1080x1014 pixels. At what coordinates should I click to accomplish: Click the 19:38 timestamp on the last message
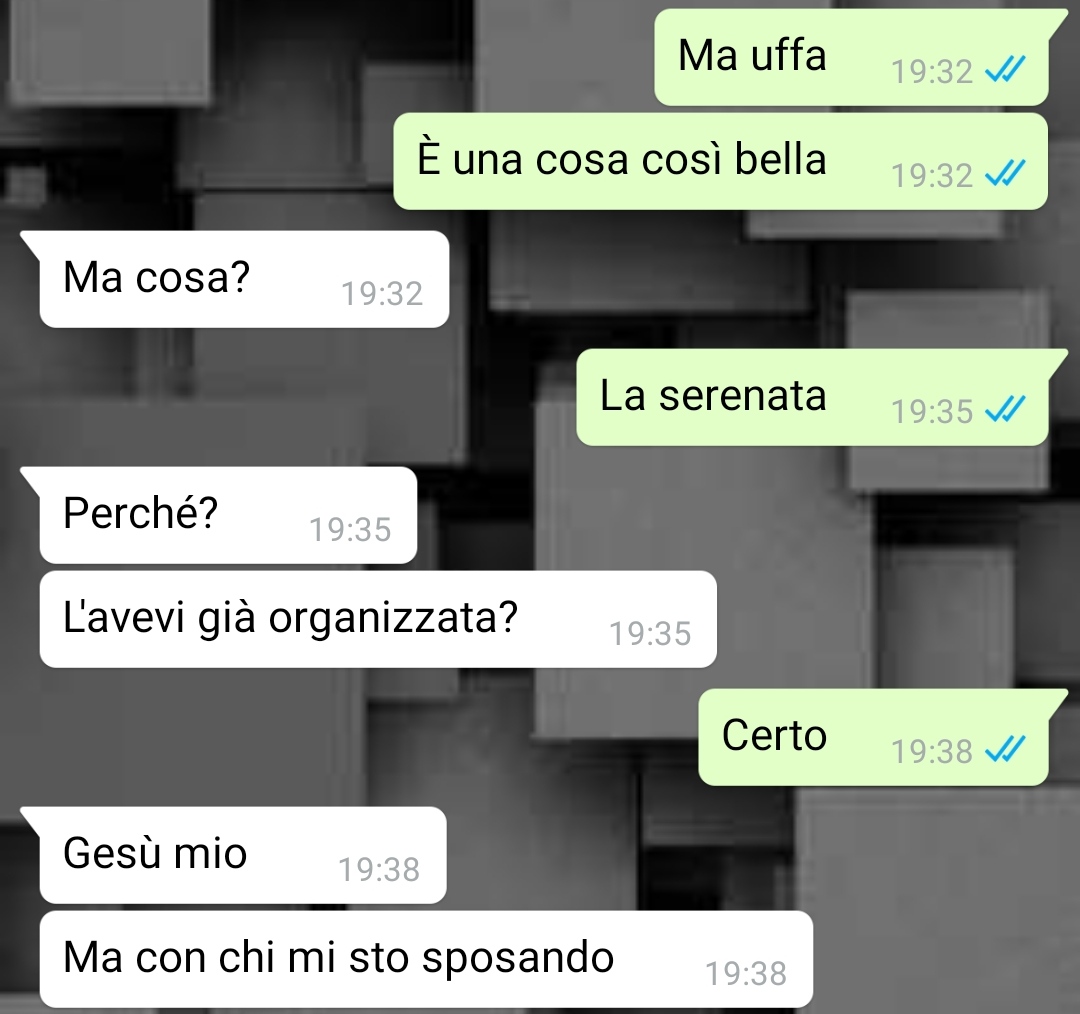point(746,974)
